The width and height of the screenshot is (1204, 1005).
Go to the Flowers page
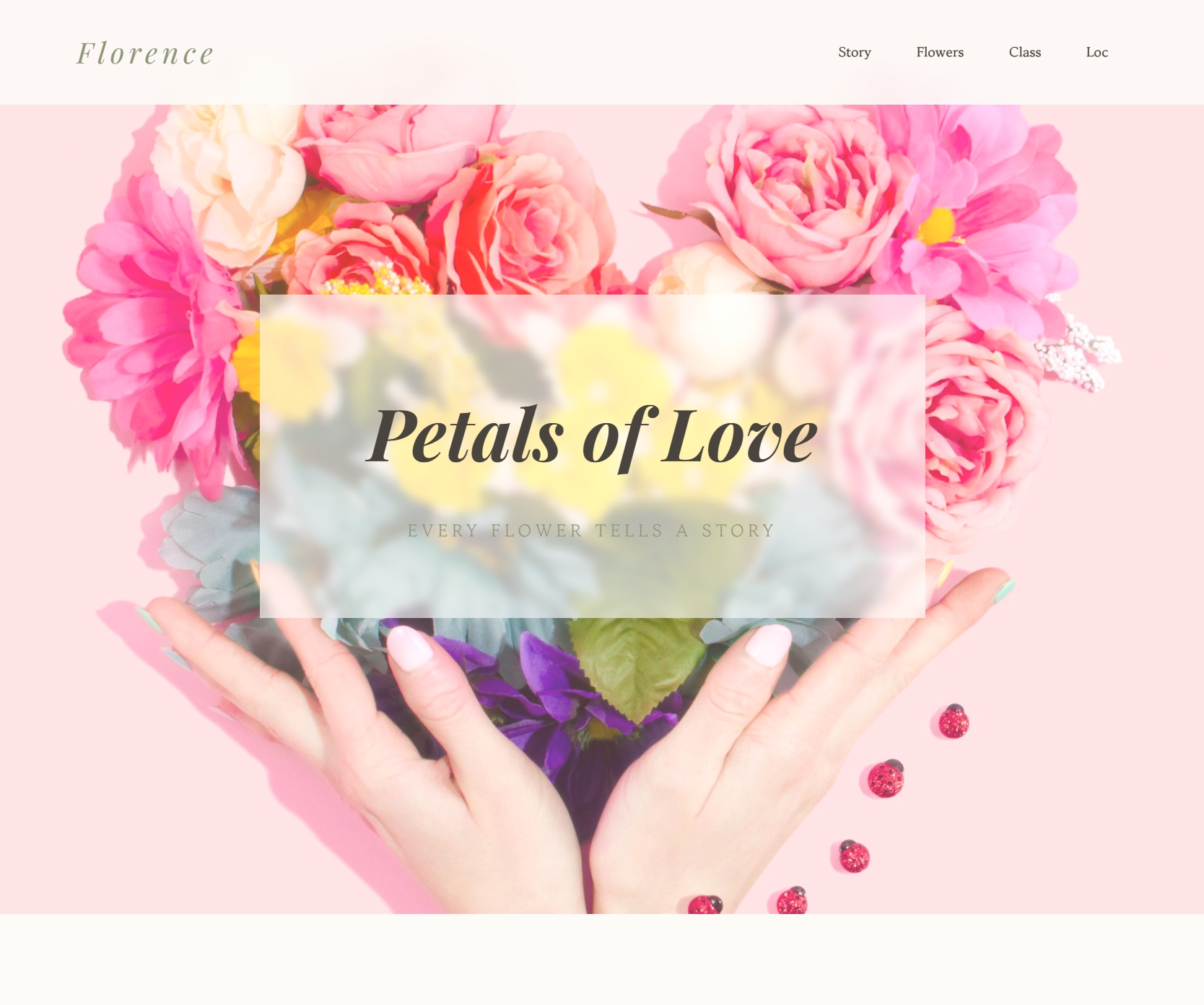940,52
